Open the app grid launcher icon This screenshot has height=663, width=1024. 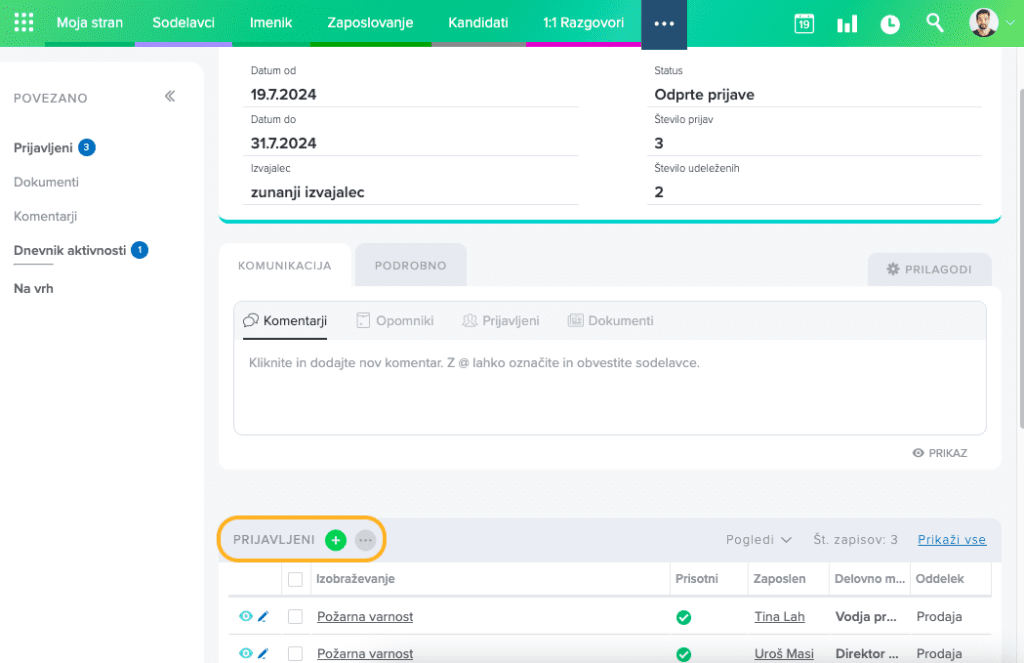click(24, 23)
